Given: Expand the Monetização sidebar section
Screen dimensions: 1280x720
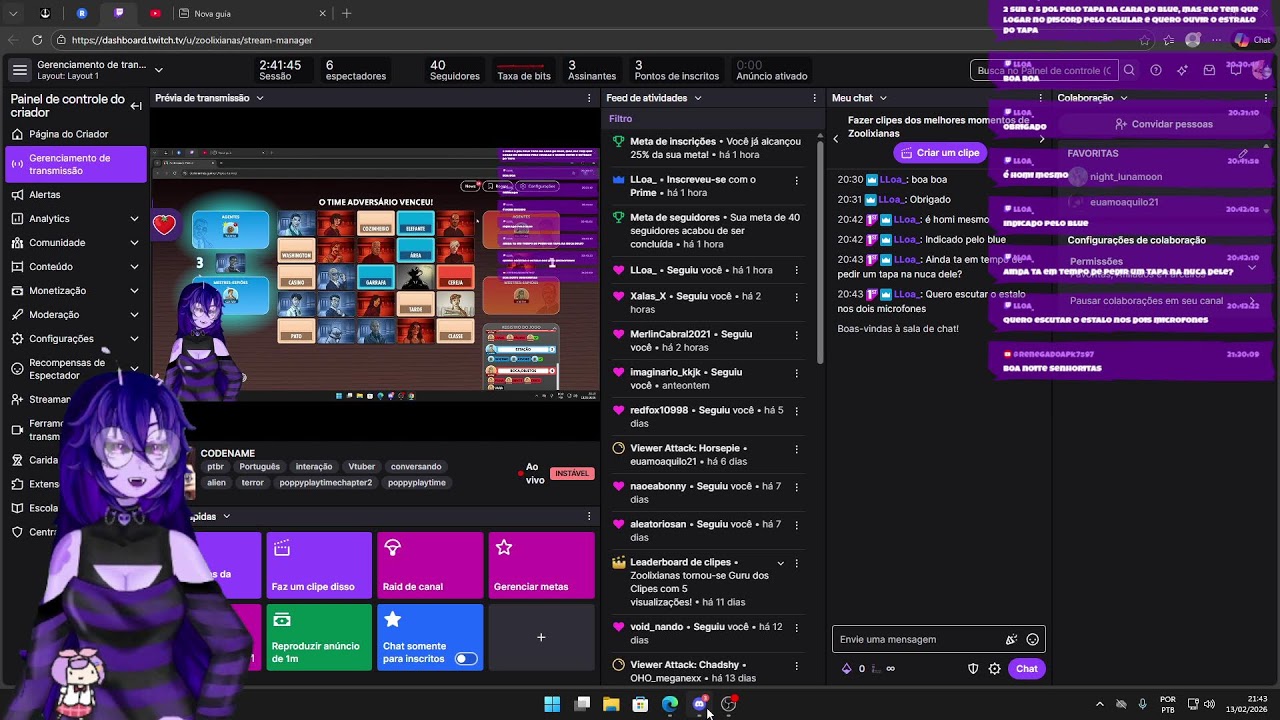Looking at the screenshot, I should click(x=134, y=291).
